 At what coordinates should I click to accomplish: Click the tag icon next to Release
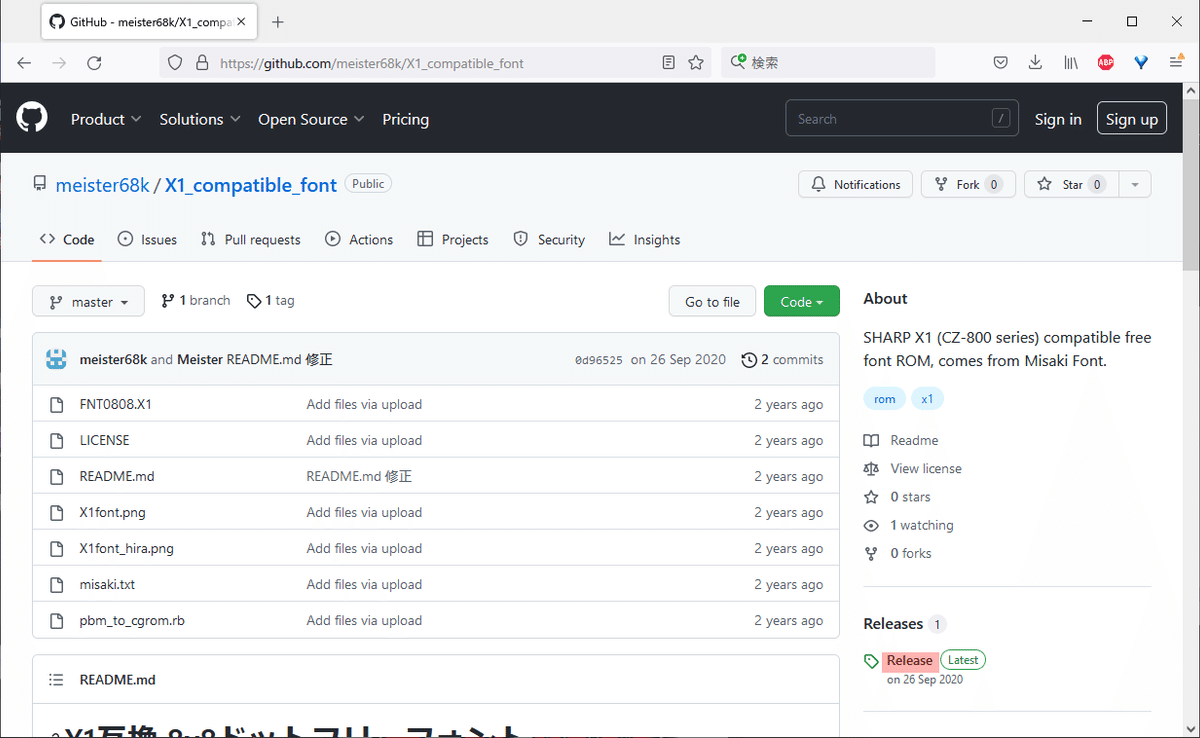[x=872, y=661]
